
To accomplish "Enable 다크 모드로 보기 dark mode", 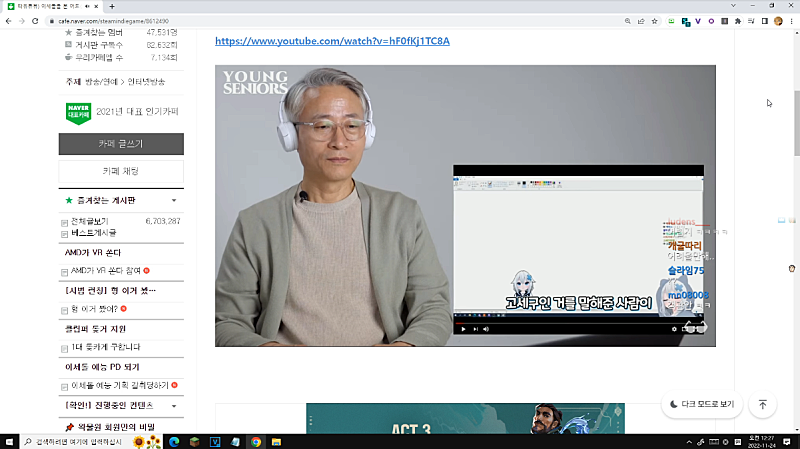I will 699,405.
